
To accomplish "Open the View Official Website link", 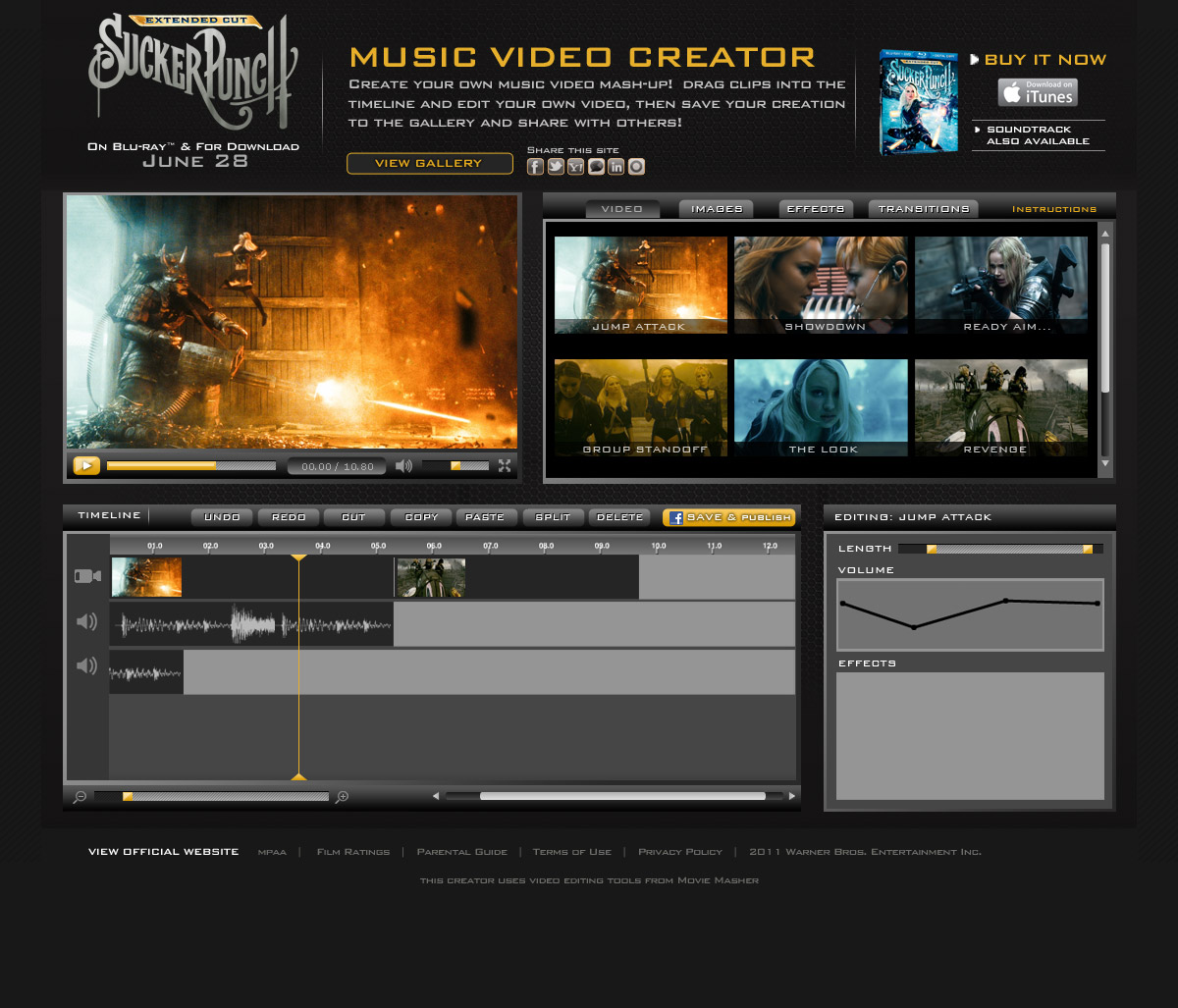I will click(x=163, y=852).
